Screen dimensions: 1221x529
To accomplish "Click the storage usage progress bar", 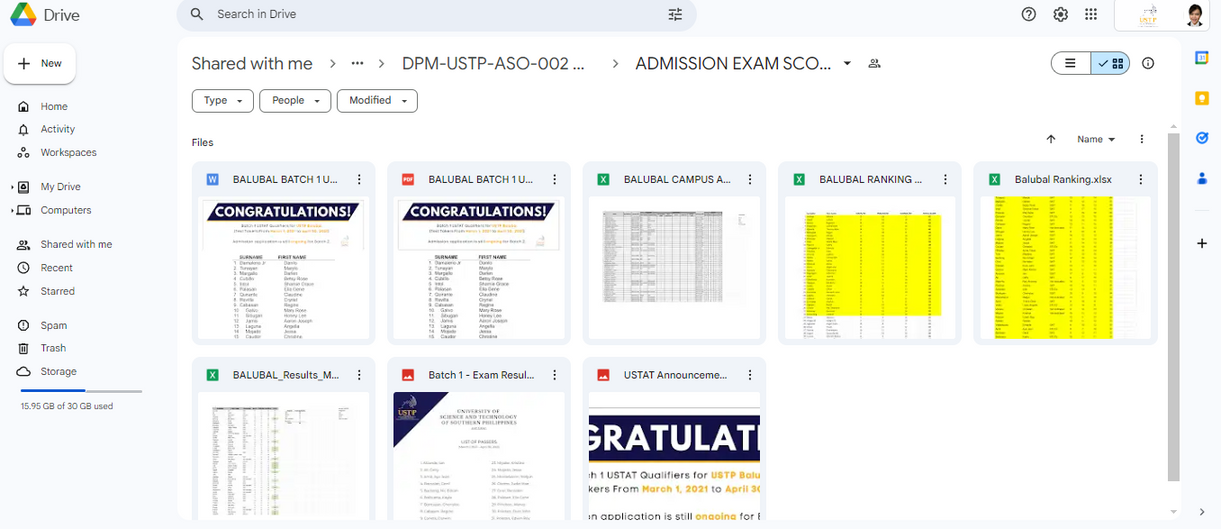I will click(x=81, y=391).
